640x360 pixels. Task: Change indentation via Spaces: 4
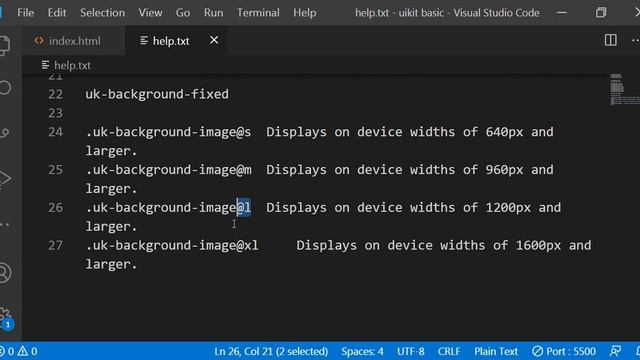click(x=362, y=351)
